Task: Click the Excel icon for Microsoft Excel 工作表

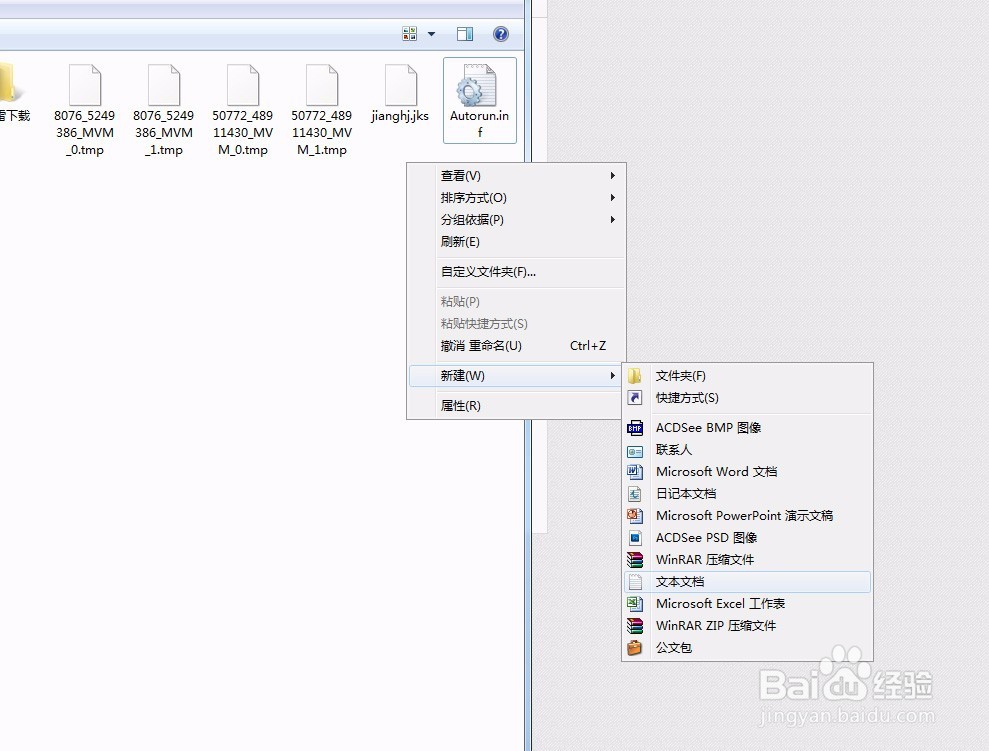Action: point(635,604)
